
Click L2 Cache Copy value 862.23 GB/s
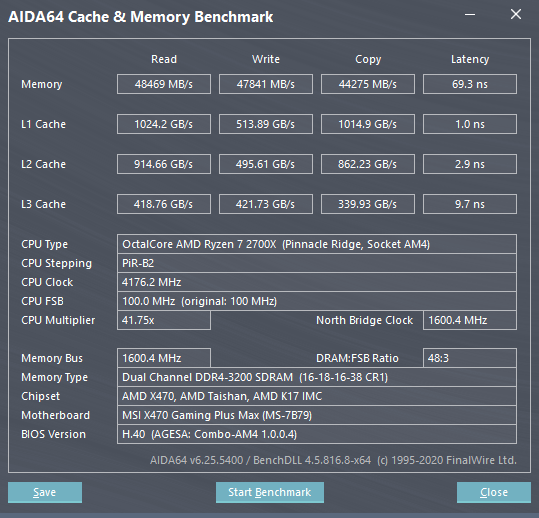[x=368, y=164]
